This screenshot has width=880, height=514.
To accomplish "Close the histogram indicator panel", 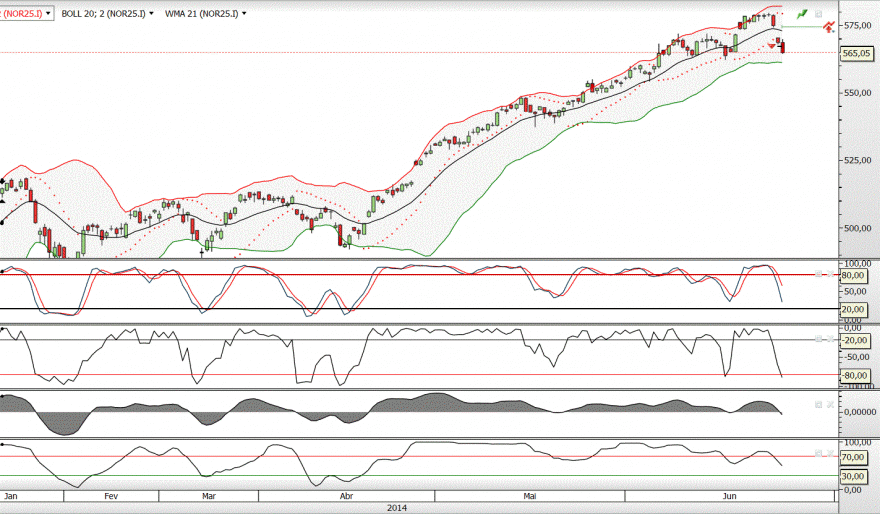I will tap(830, 405).
